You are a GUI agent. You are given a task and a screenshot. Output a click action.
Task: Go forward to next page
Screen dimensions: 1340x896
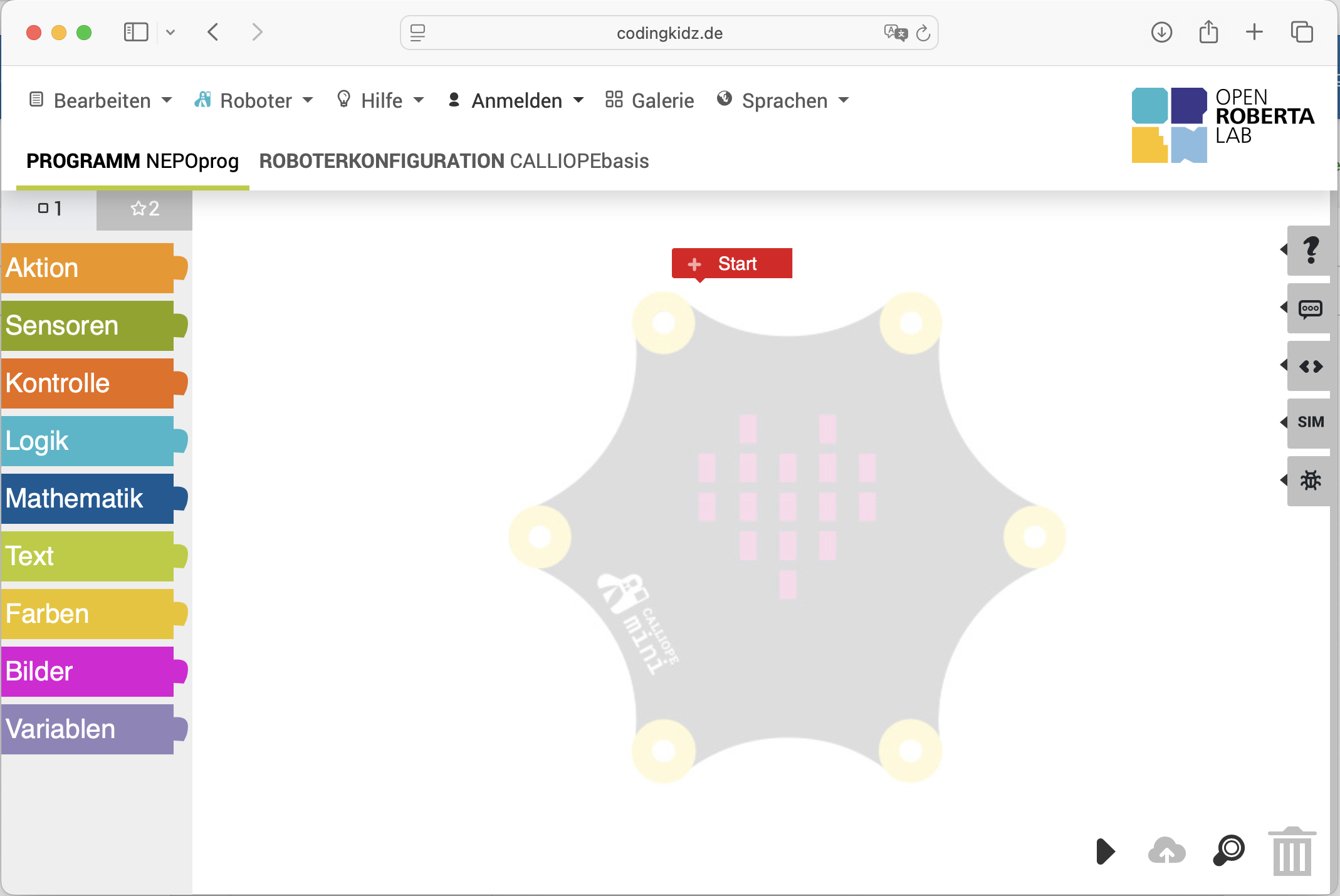[257, 32]
